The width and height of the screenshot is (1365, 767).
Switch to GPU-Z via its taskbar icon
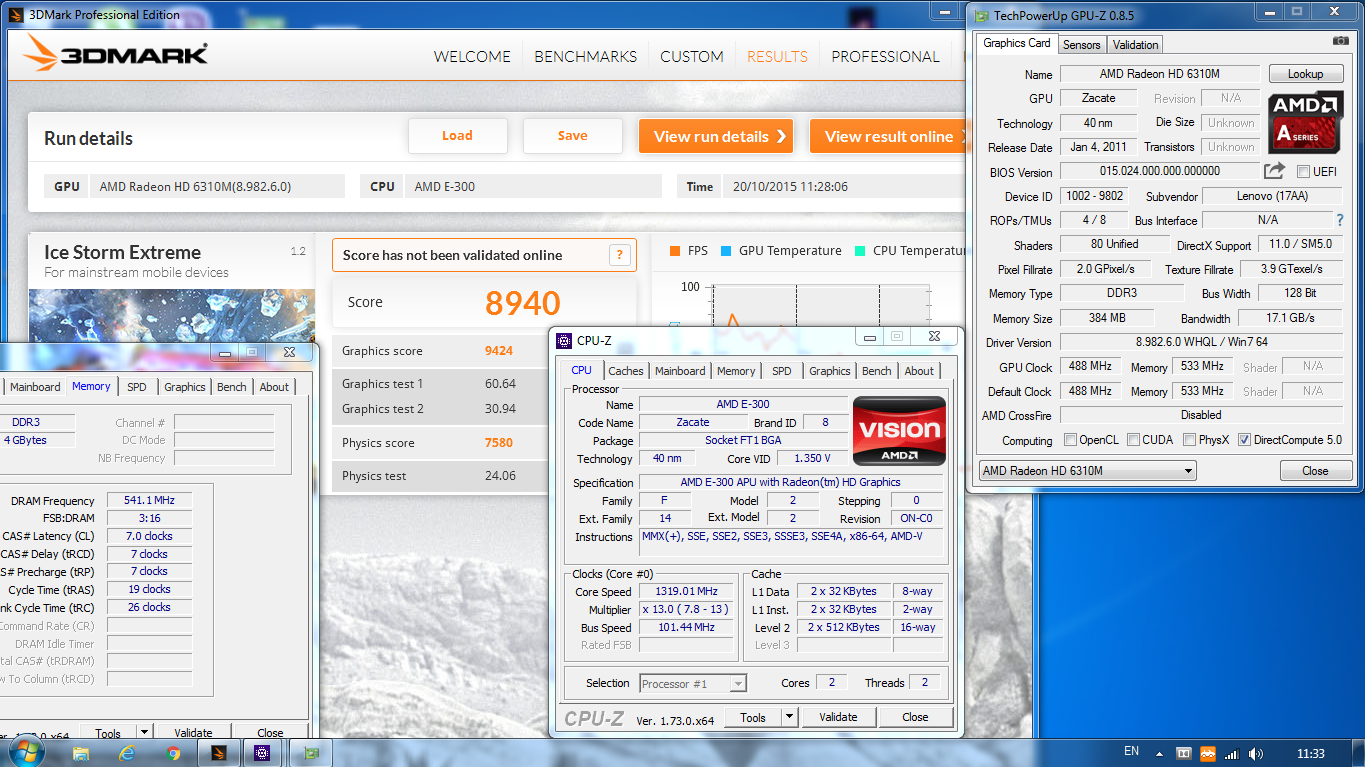coord(311,753)
